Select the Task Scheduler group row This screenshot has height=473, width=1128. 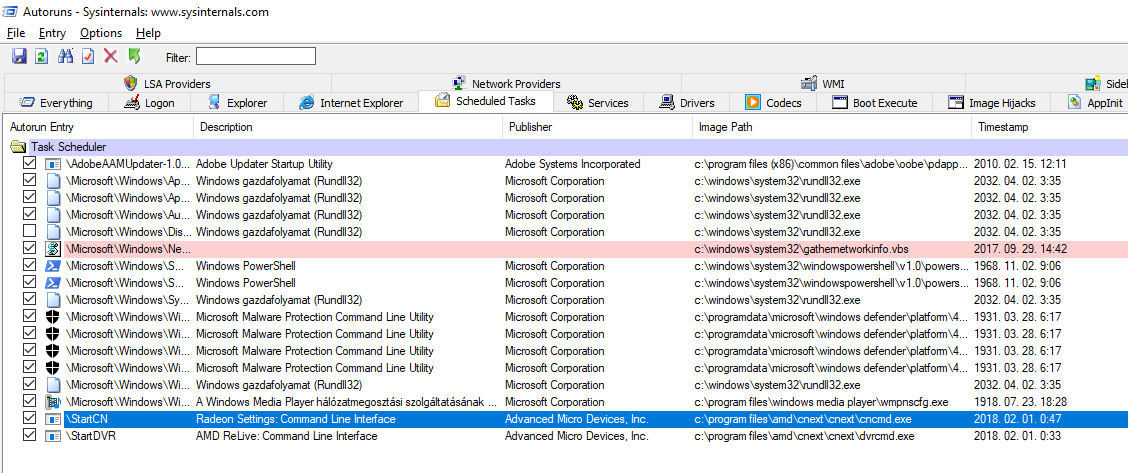pyautogui.click(x=564, y=147)
